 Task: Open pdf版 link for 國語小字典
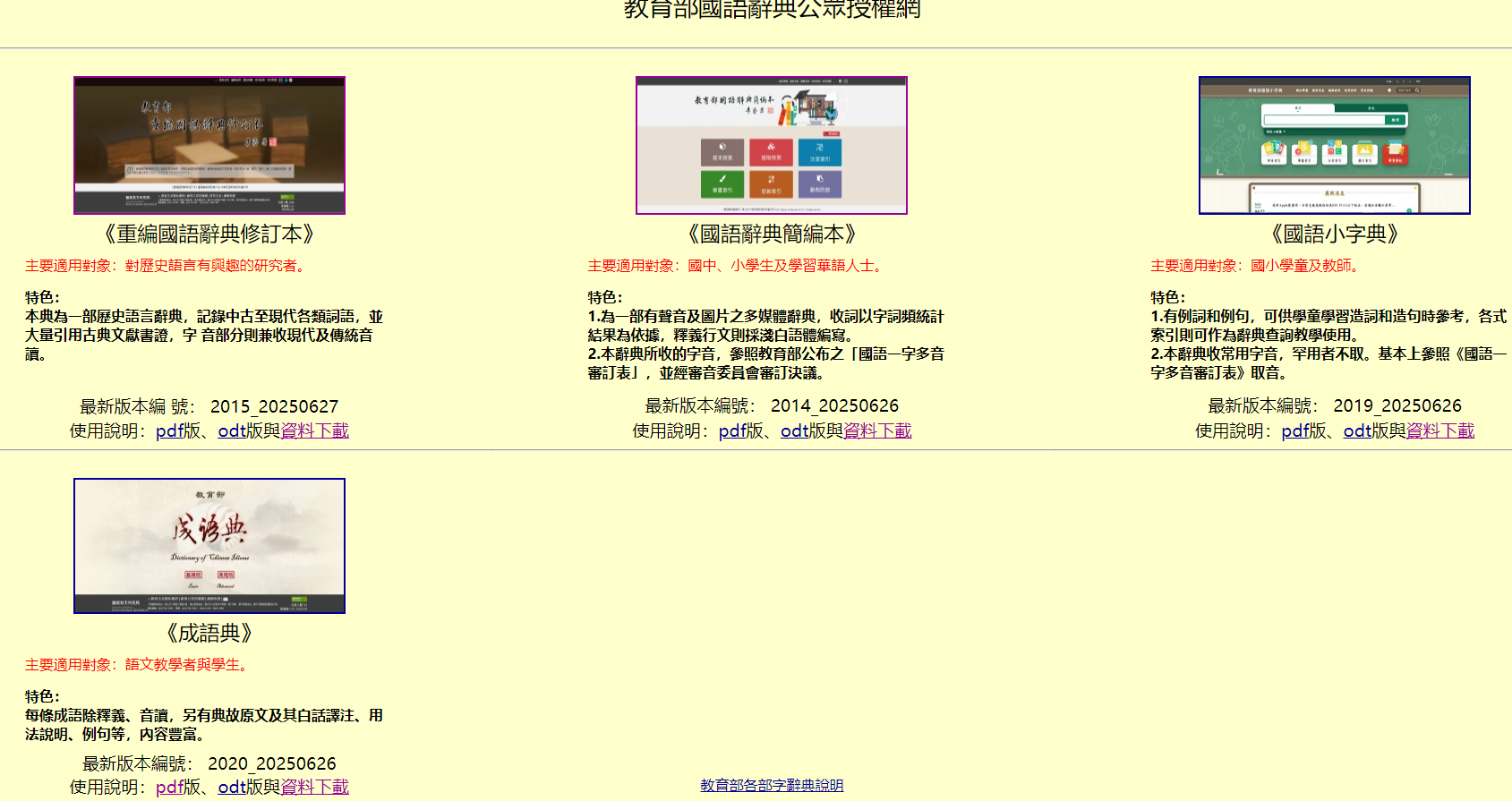[1303, 430]
